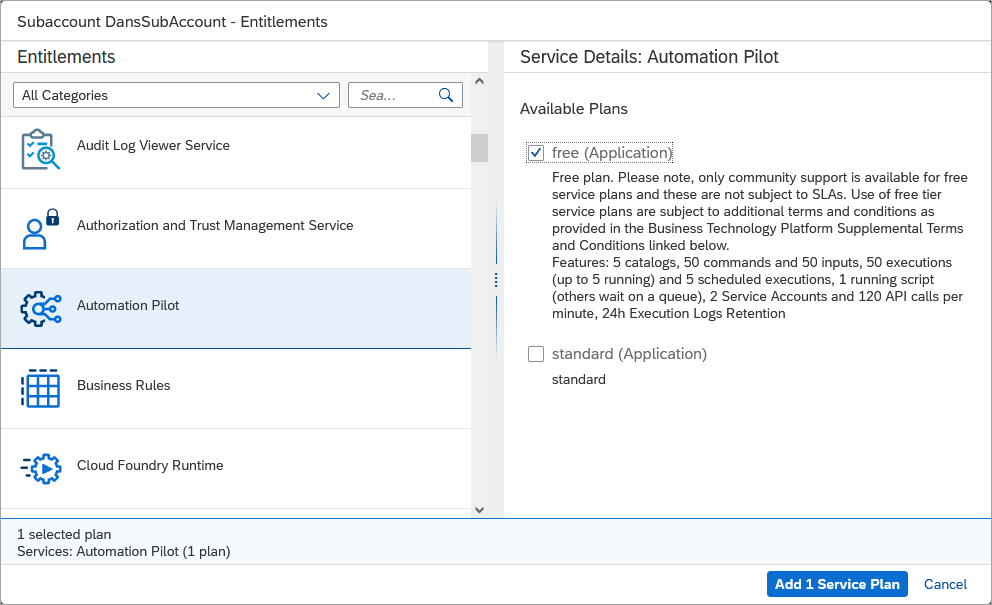Focus the entitlements search field
This screenshot has height=605, width=992.
point(406,95)
